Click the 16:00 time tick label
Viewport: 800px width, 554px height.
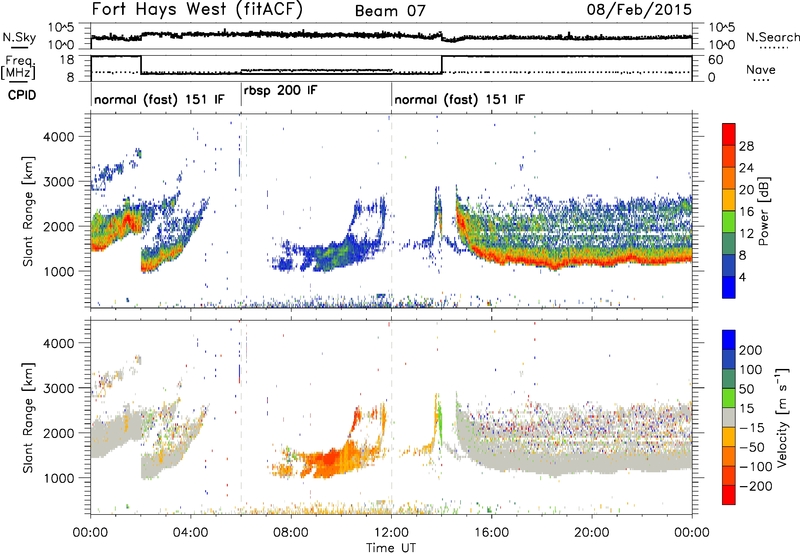[x=491, y=533]
